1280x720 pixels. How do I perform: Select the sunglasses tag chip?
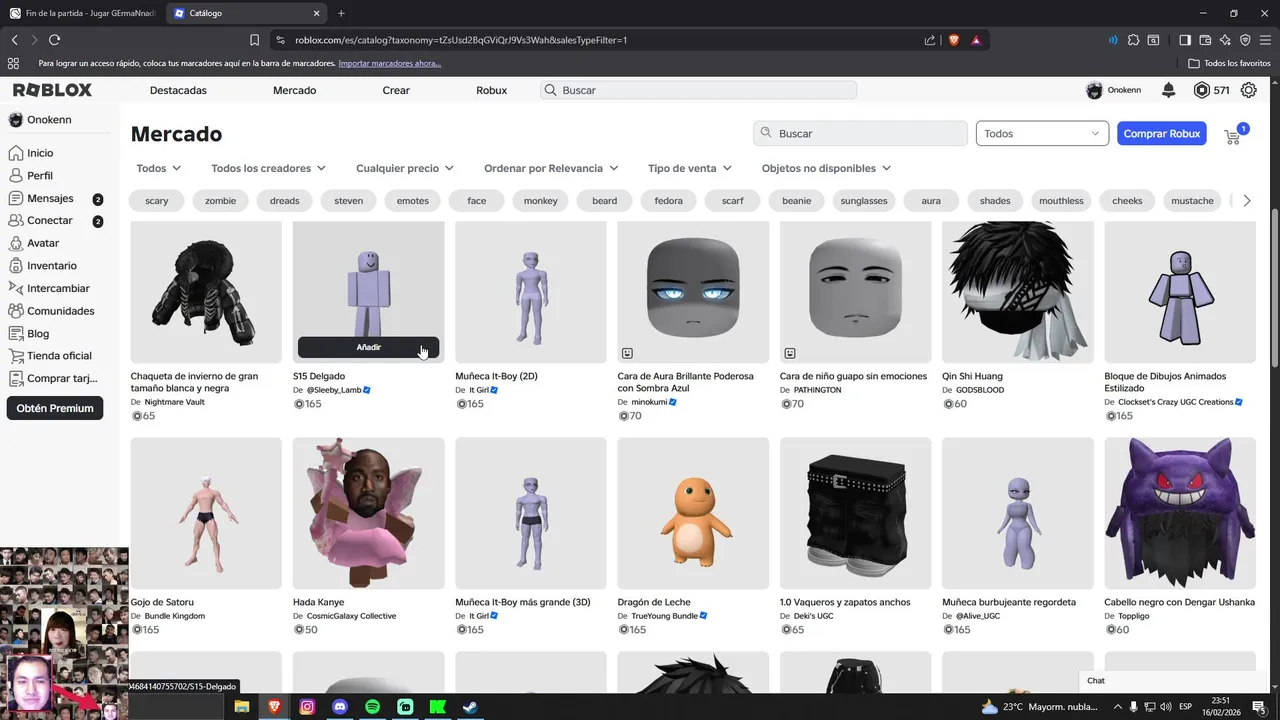pyautogui.click(x=864, y=201)
